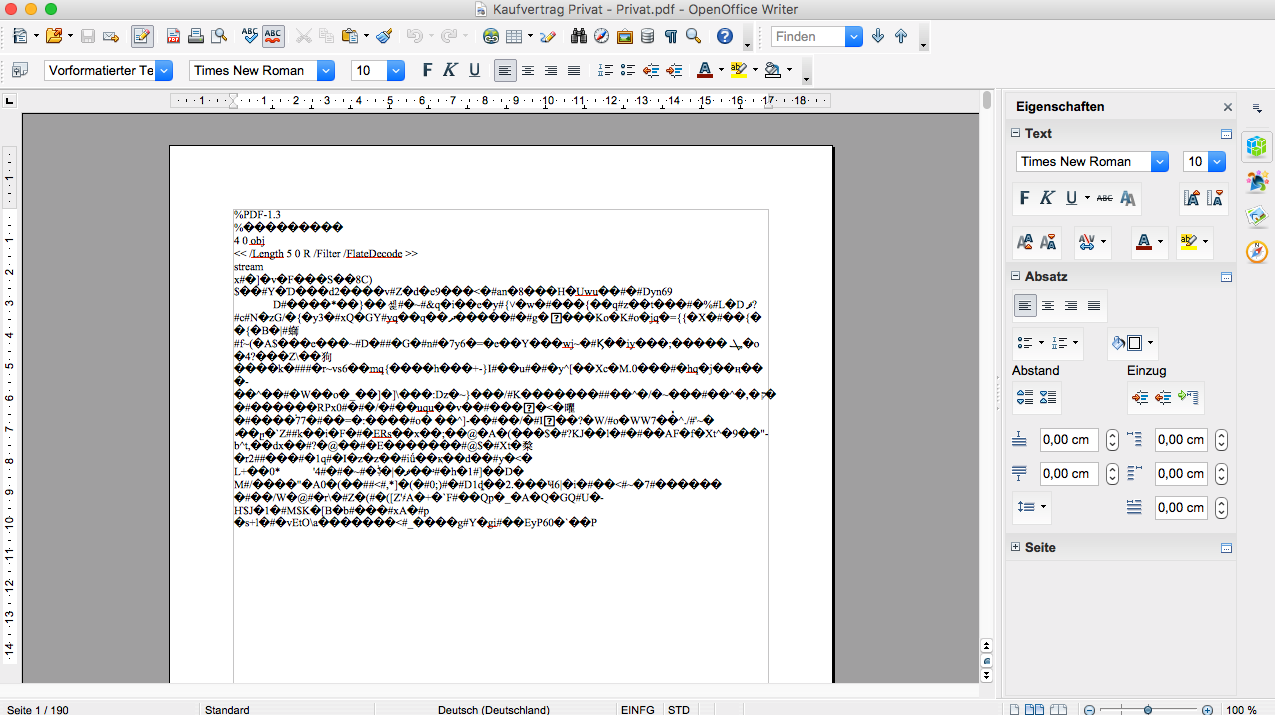Toggle automatic spellcheck on toolbar
Viewport: 1275px width, 715px height.
pos(273,37)
